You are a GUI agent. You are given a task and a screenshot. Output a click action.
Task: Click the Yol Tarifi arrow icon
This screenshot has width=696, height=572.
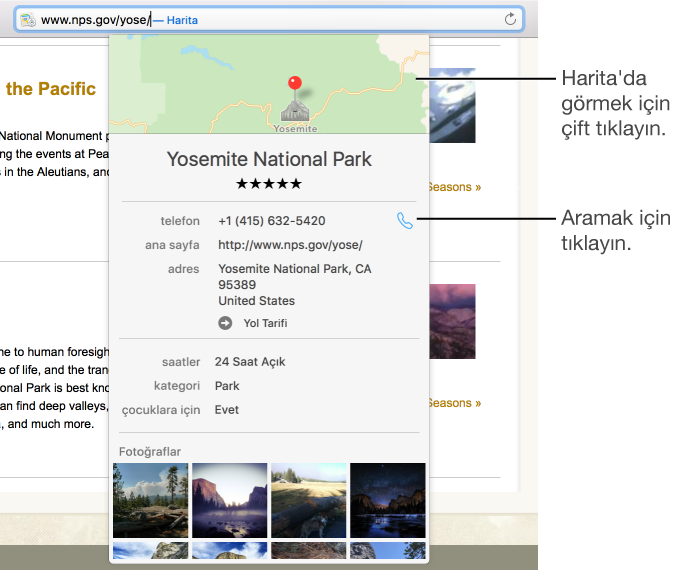[x=225, y=323]
